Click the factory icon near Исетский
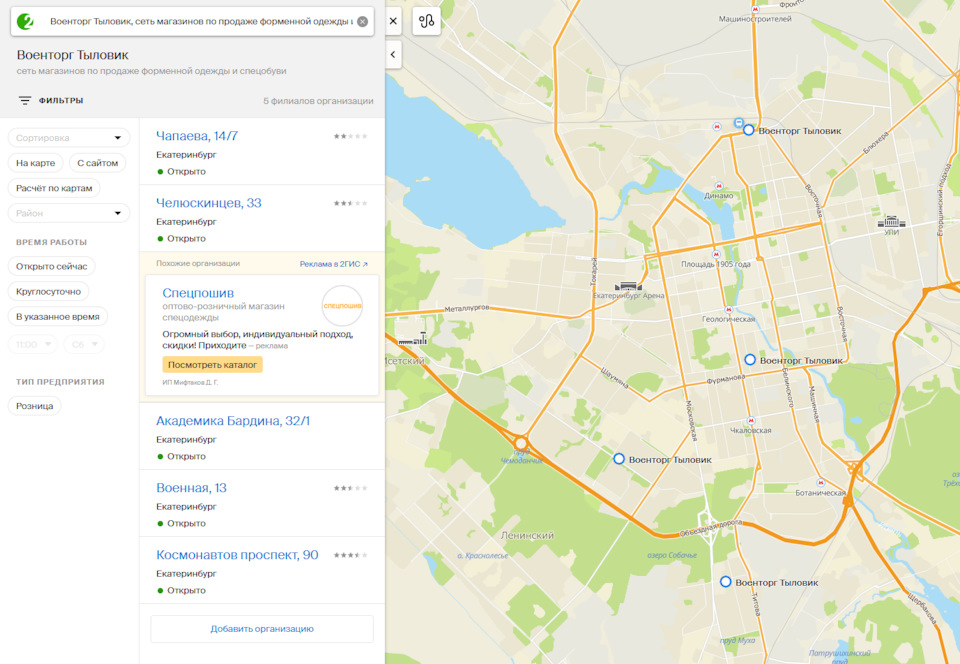960x664 pixels. [413, 338]
